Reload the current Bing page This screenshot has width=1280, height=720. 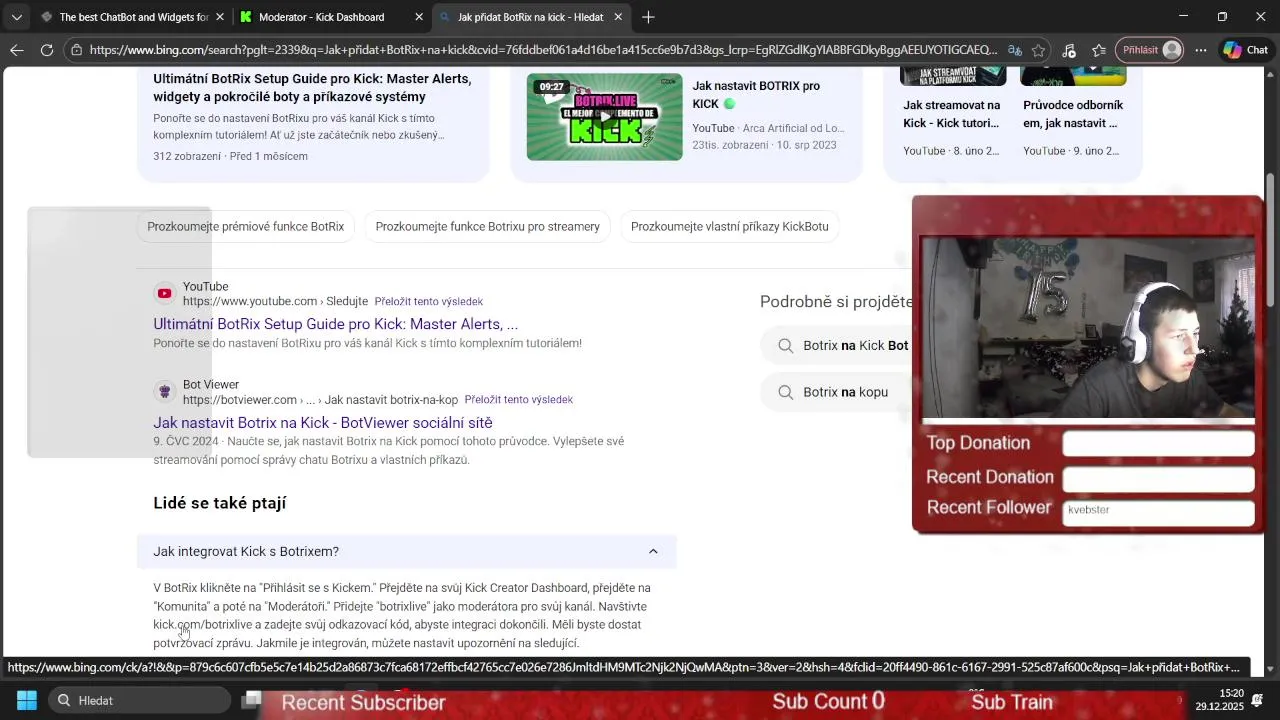[x=47, y=50]
